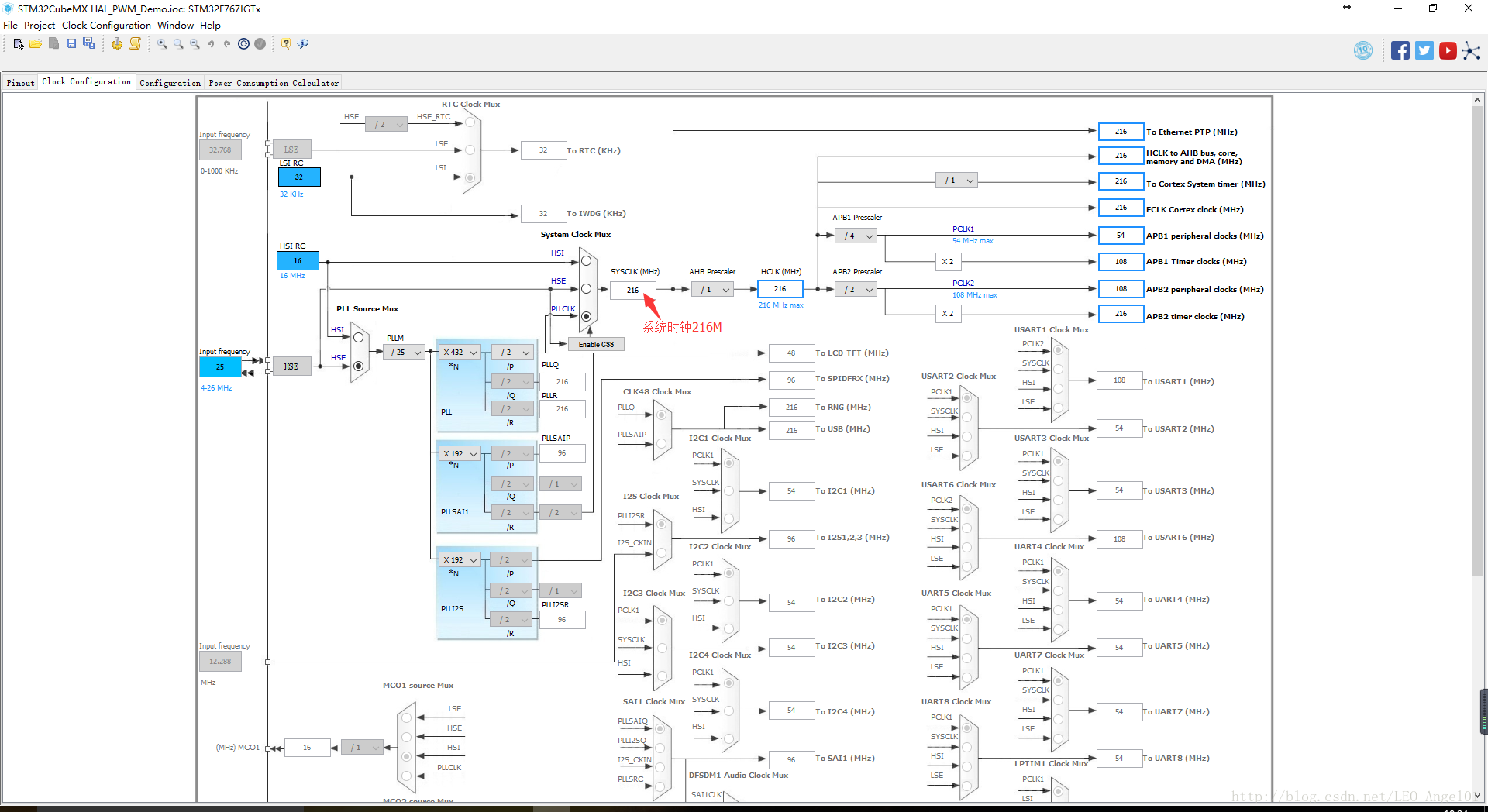Screen dimensions: 1488x812
Task: Open the APB1 Prescaler /4 dropdown
Action: 856,236
